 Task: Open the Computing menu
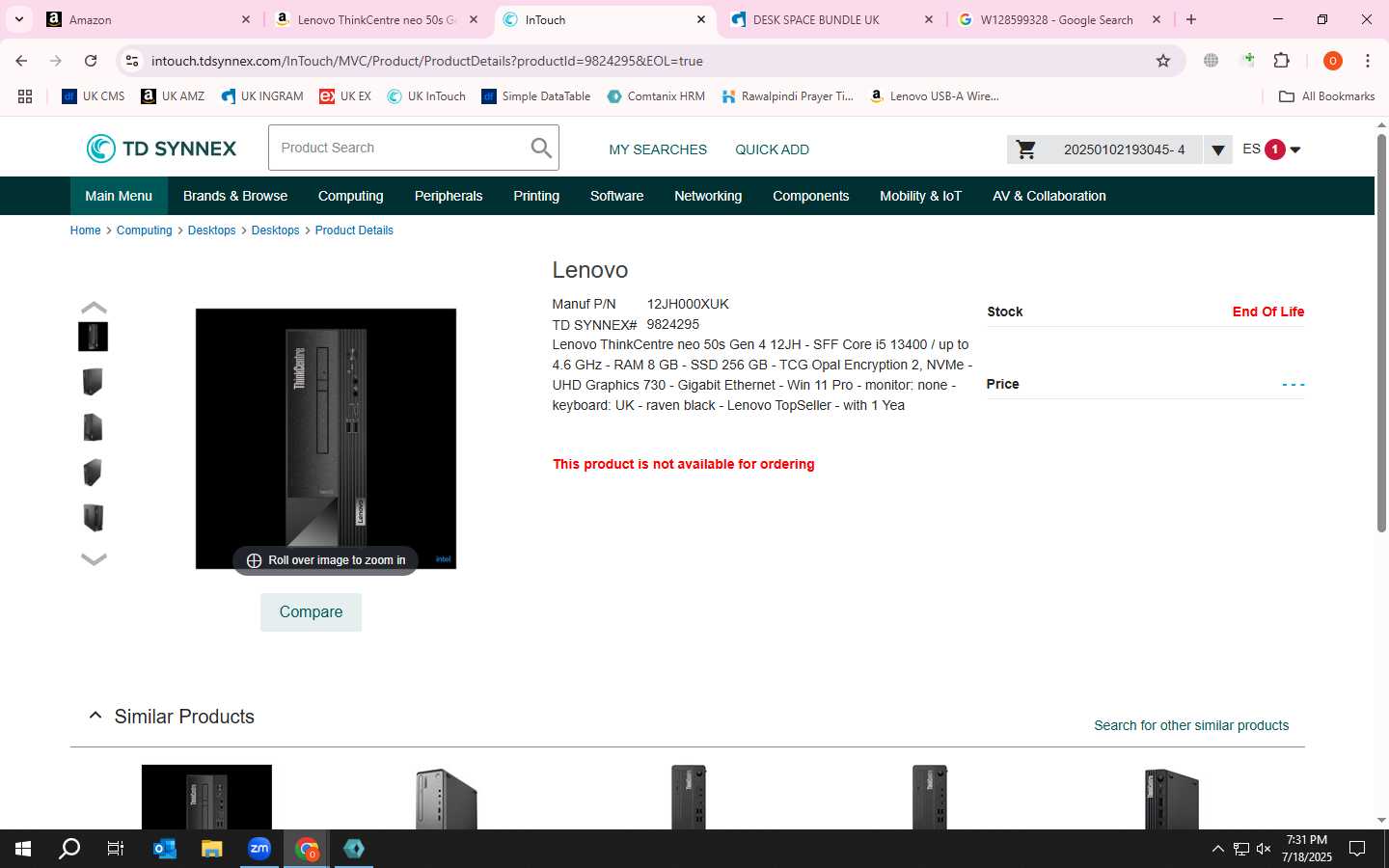(x=351, y=196)
